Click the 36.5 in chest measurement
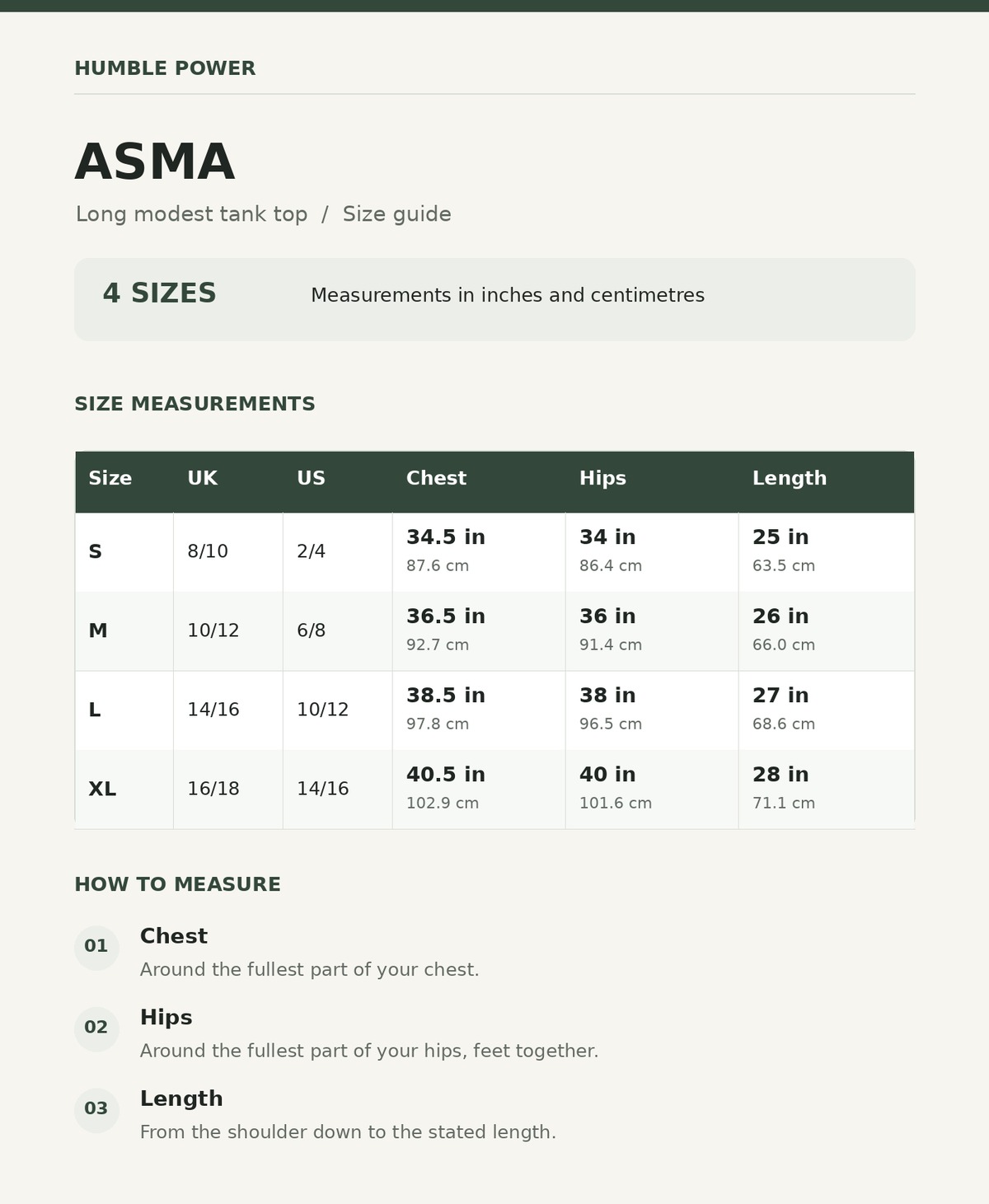 (x=445, y=616)
